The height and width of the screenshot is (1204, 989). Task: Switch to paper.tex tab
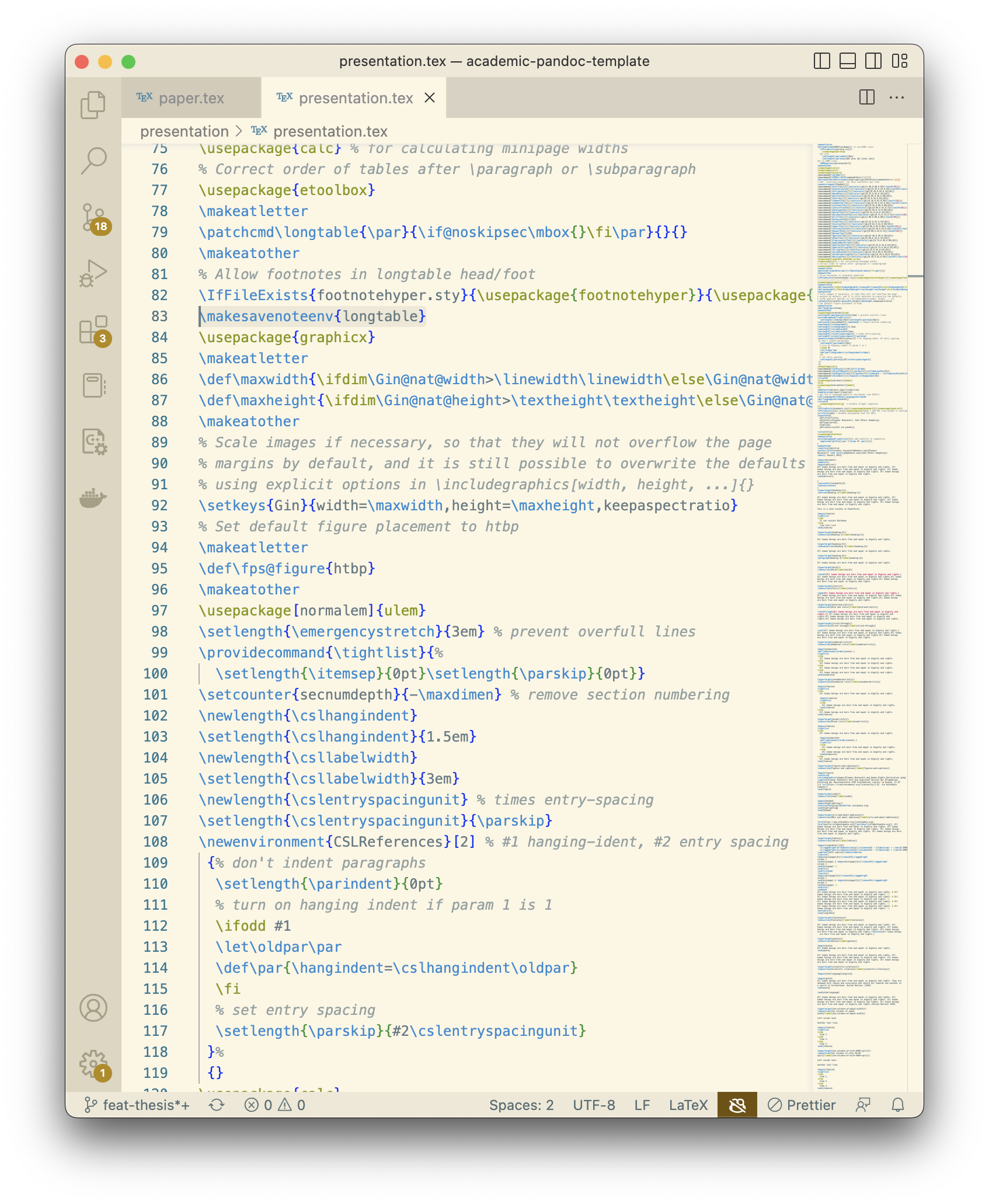pos(191,98)
